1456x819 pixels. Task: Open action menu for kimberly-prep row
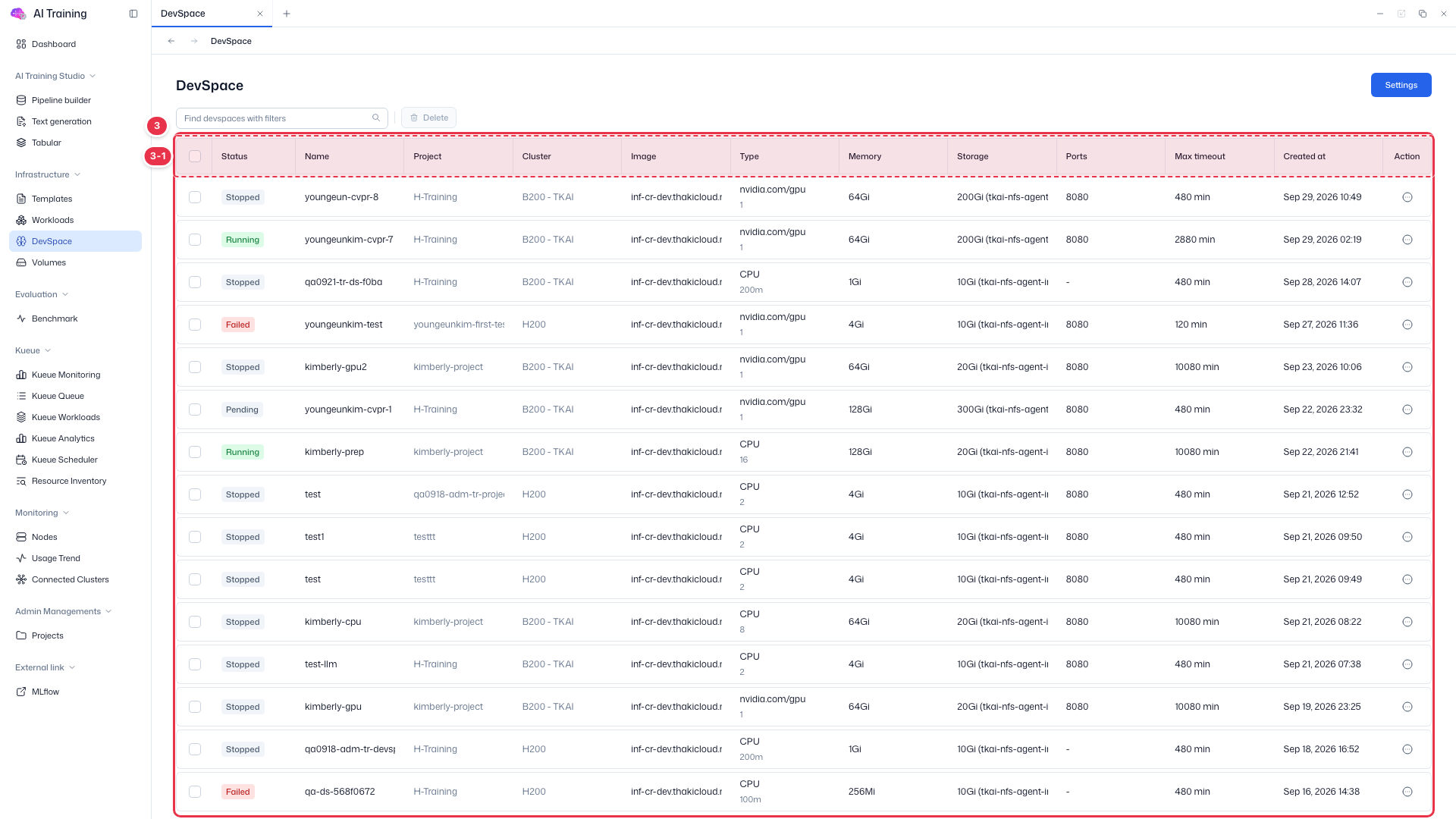pos(1407,452)
